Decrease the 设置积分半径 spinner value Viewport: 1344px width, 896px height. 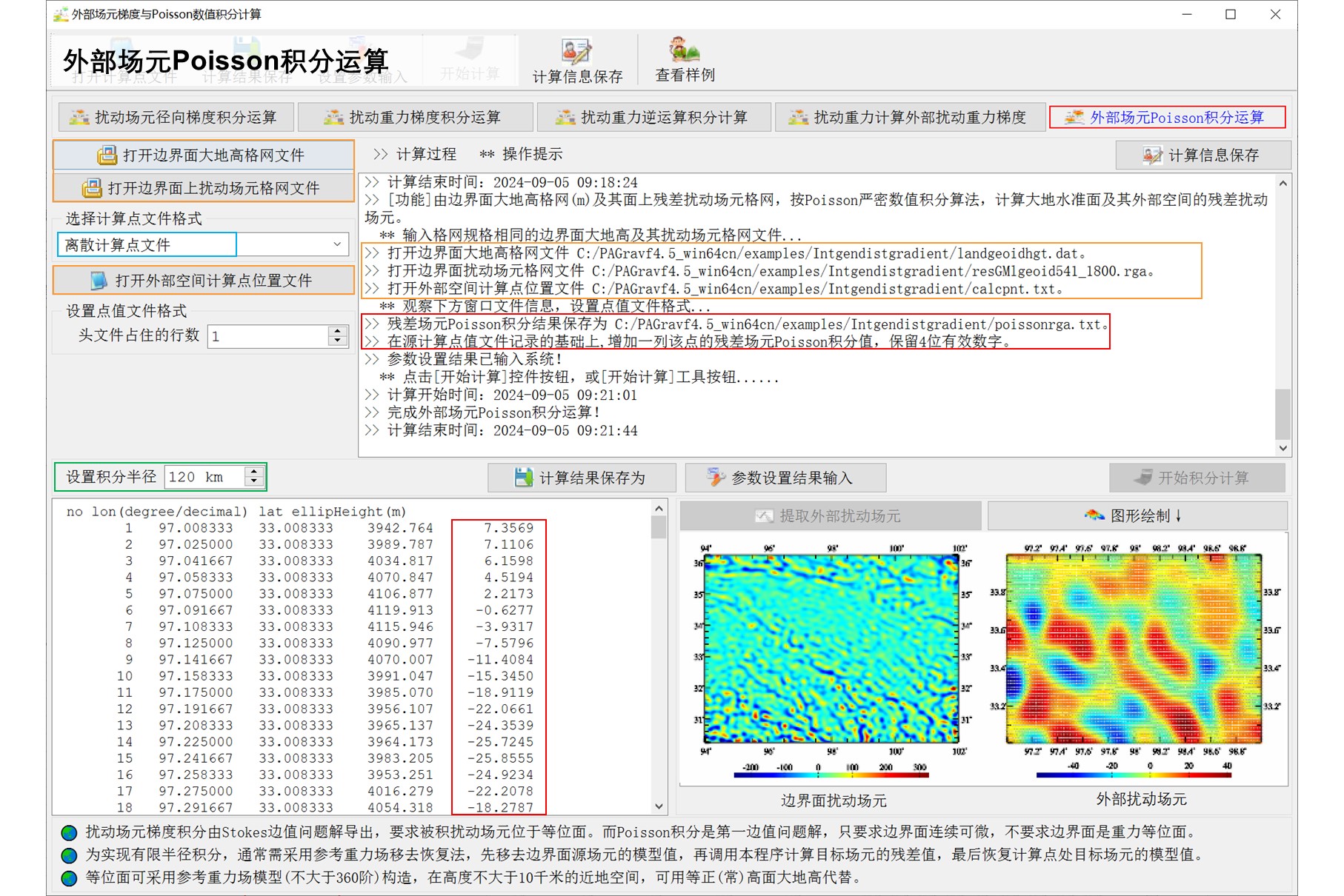254,481
